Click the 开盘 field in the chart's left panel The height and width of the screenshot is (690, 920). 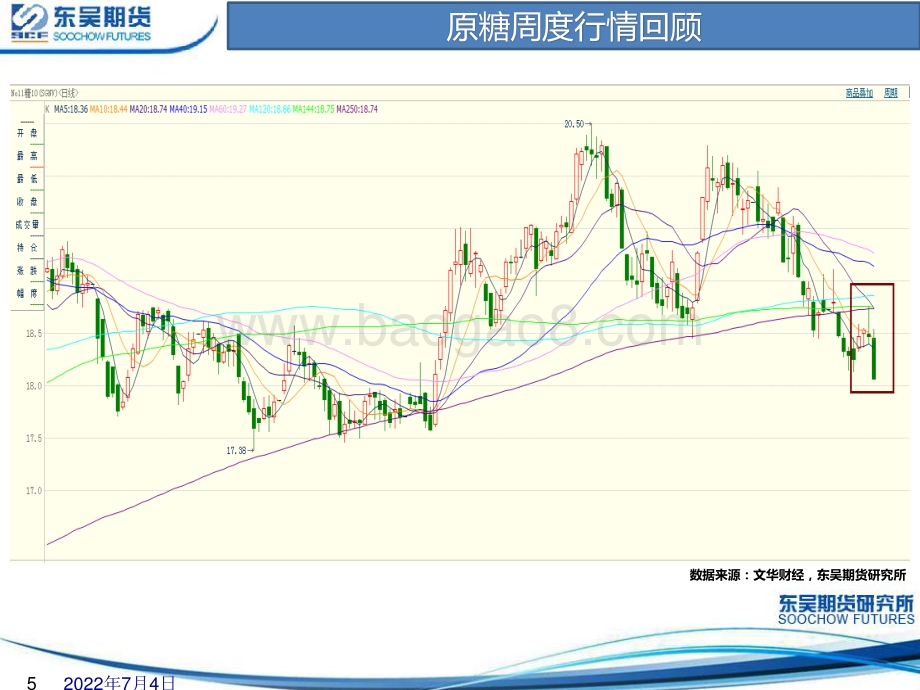[x=27, y=133]
